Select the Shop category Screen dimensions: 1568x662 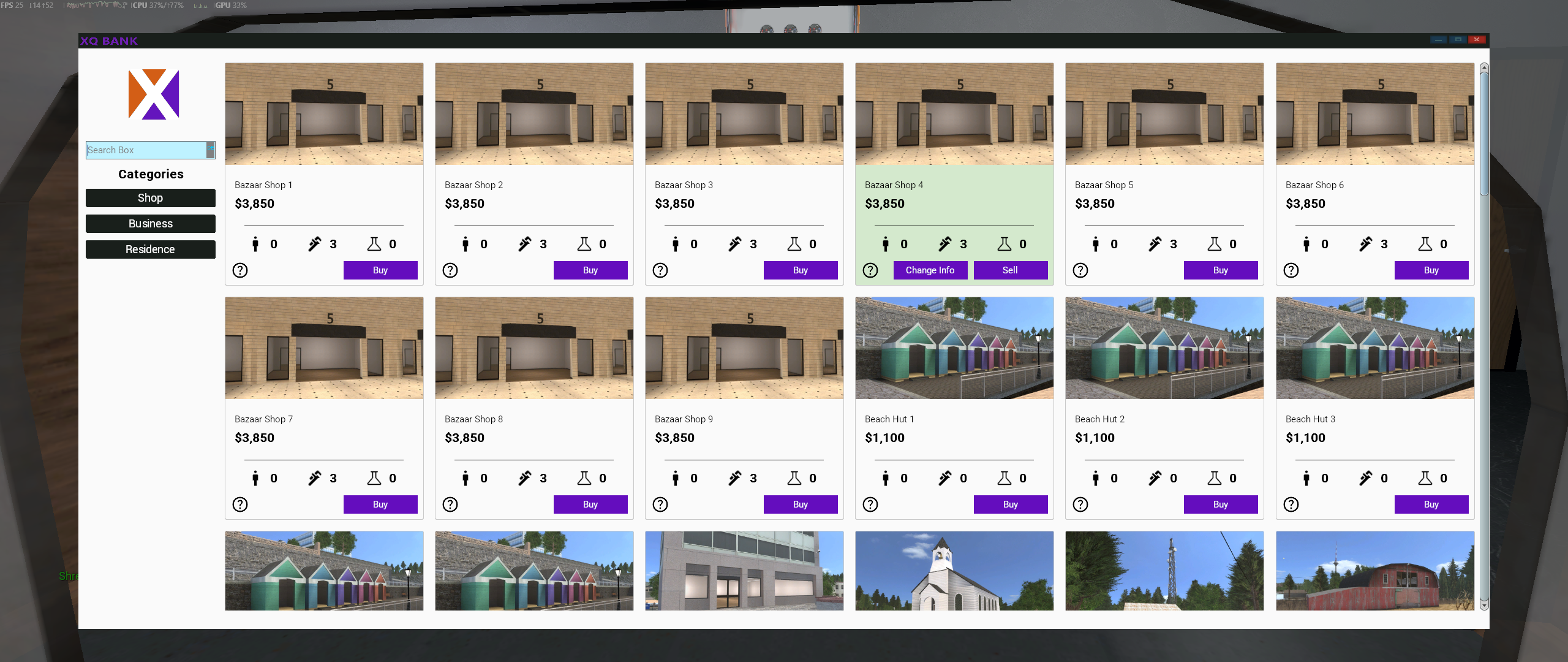(150, 198)
